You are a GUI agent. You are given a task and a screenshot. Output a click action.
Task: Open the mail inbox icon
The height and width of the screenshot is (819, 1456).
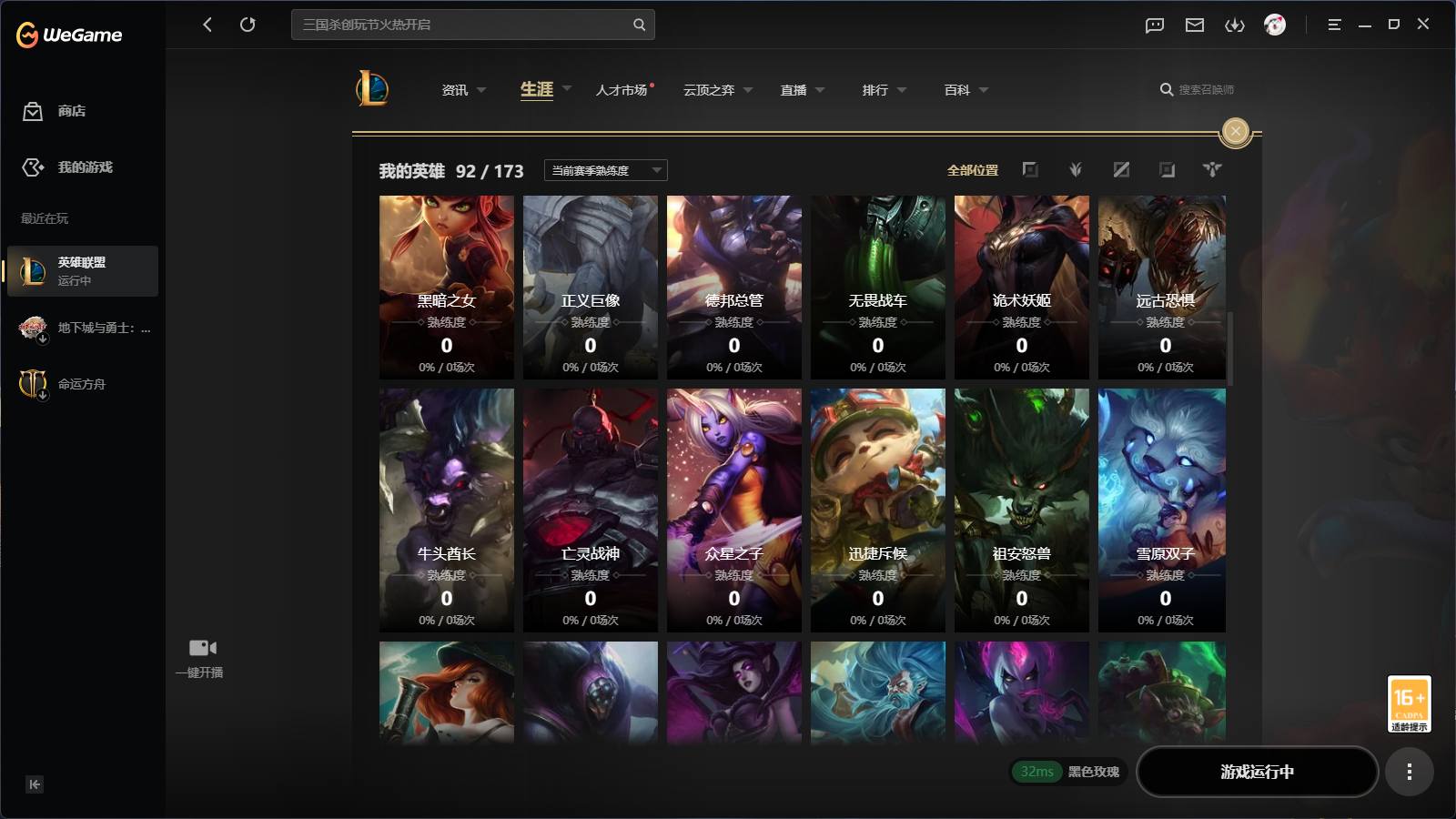(x=1195, y=25)
